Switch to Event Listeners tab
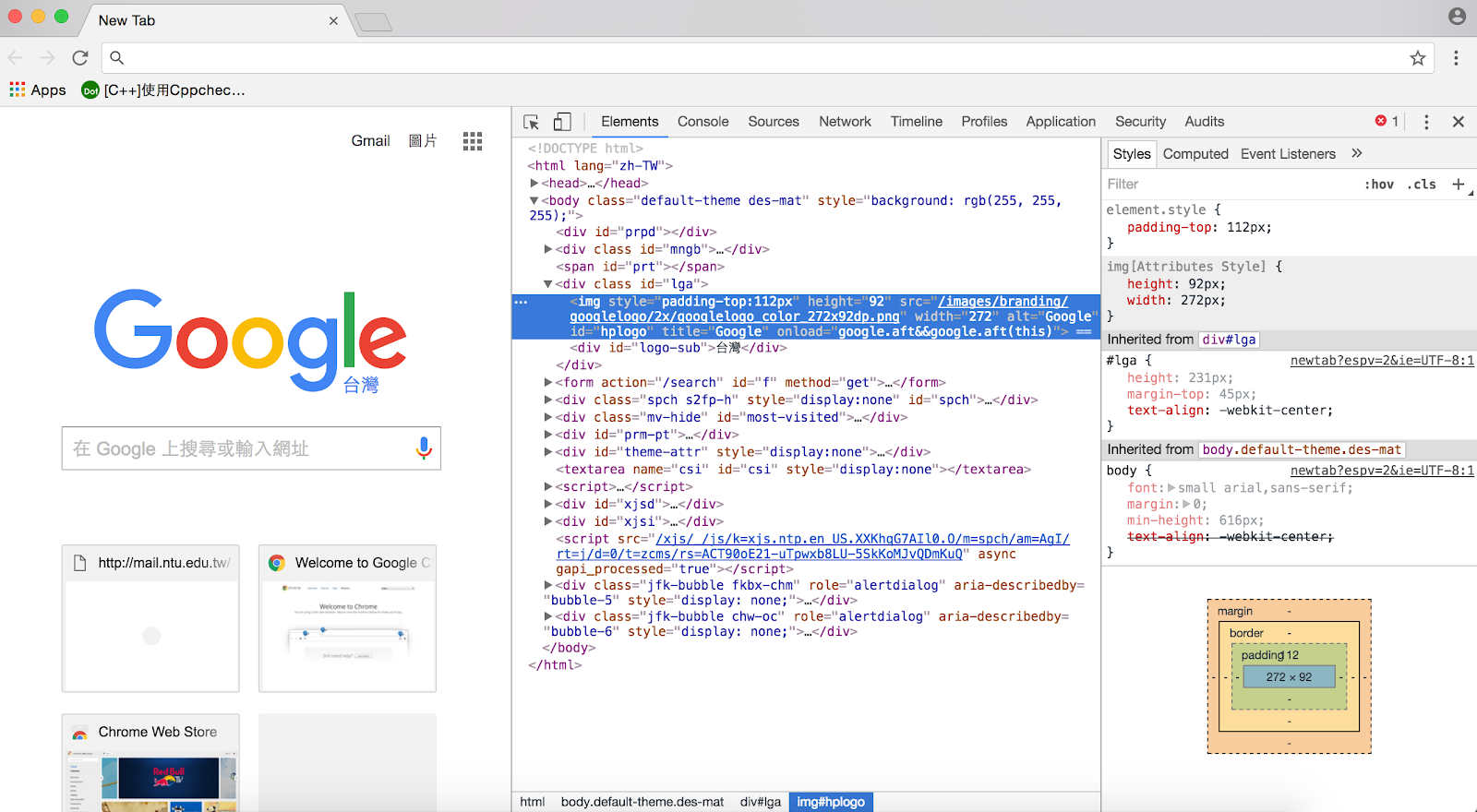Image resolution: width=1477 pixels, height=812 pixels. pos(1288,154)
